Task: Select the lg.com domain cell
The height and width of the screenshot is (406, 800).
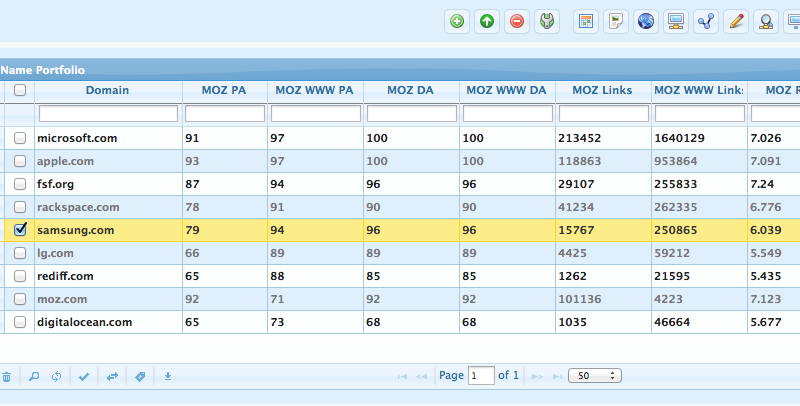Action: pyautogui.click(x=108, y=253)
